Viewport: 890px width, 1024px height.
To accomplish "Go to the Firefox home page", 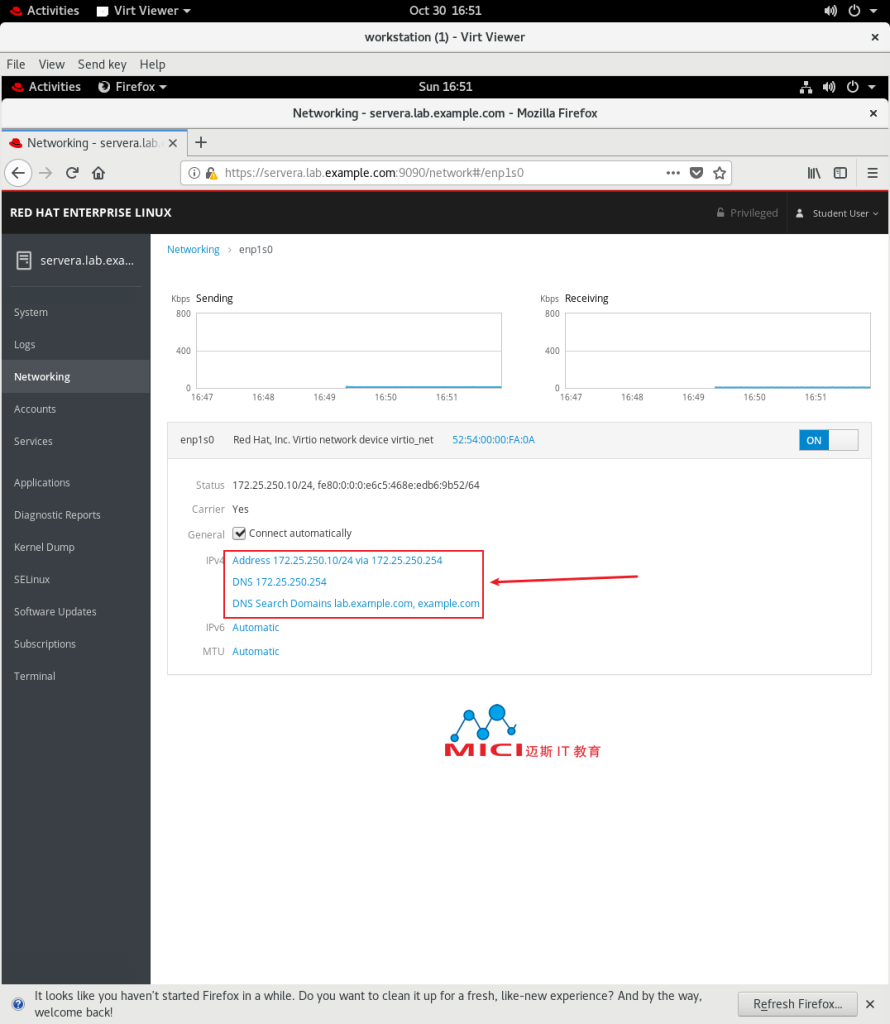I will click(99, 173).
